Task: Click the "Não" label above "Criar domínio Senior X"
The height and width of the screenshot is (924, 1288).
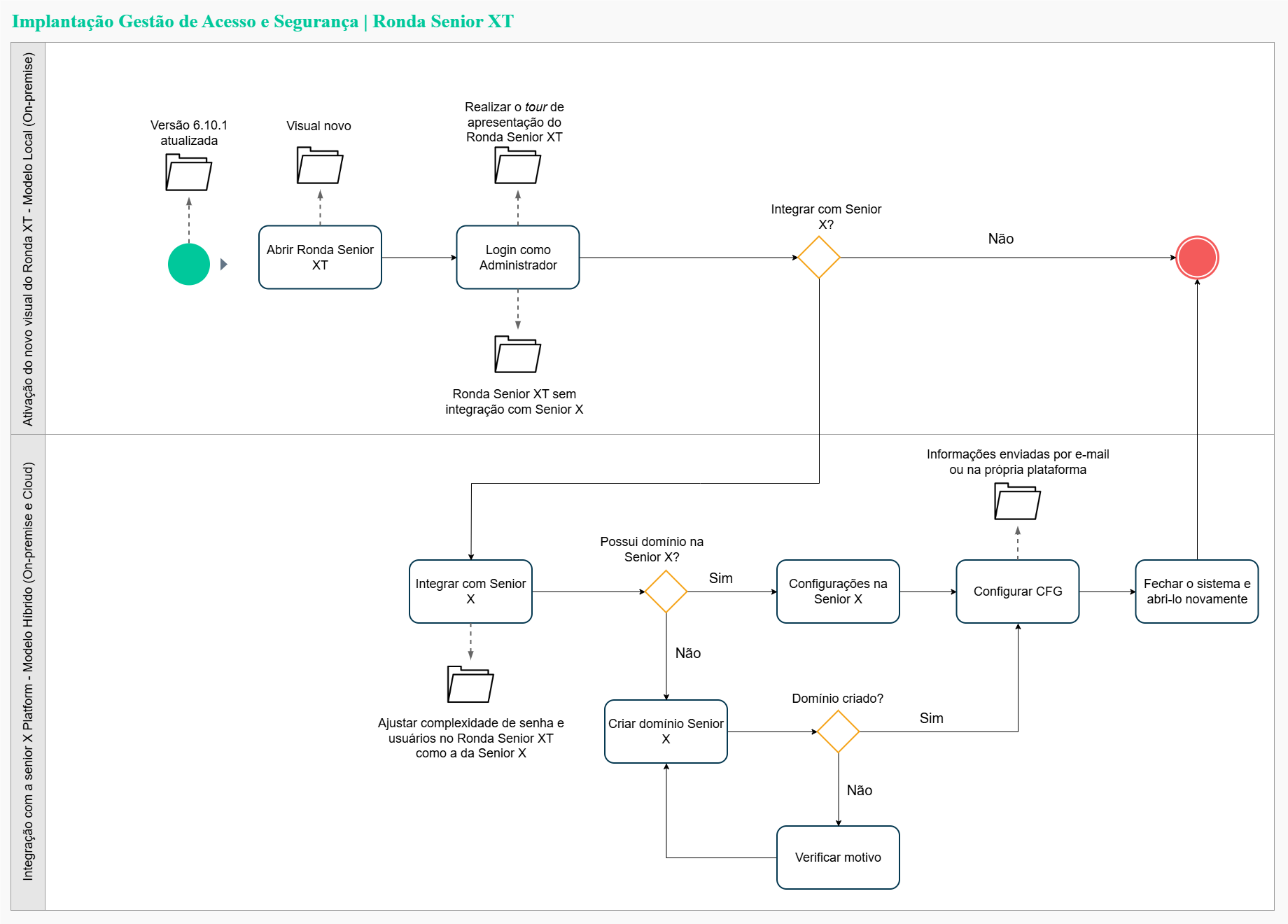Action: 688,653
